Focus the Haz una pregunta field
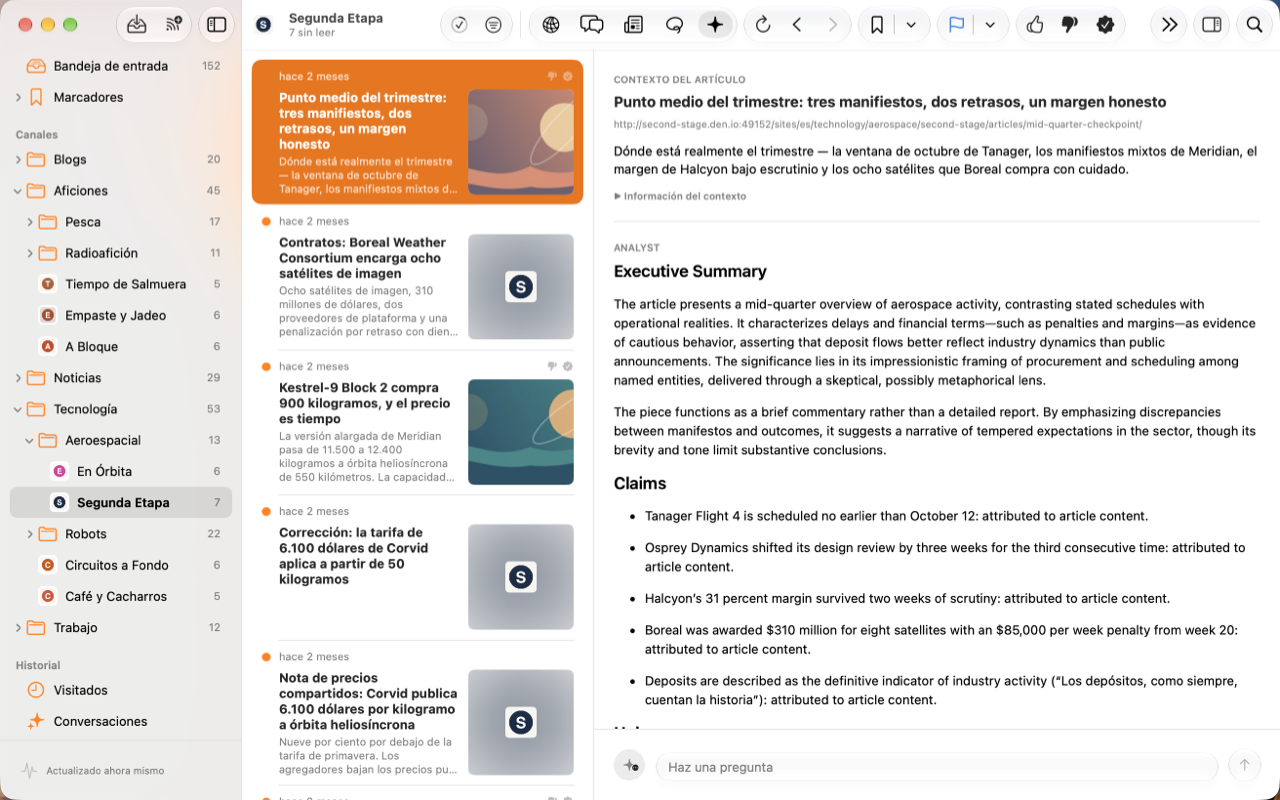 937,767
